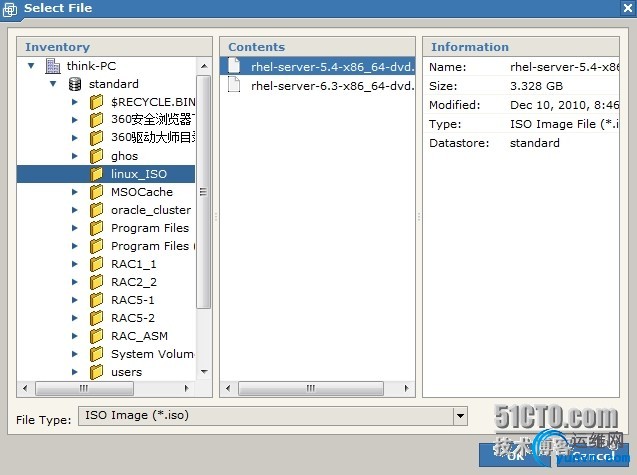Image resolution: width=637 pixels, height=475 pixels.
Task: Click the rhel-server-6.3 file icon
Action: coord(234,85)
